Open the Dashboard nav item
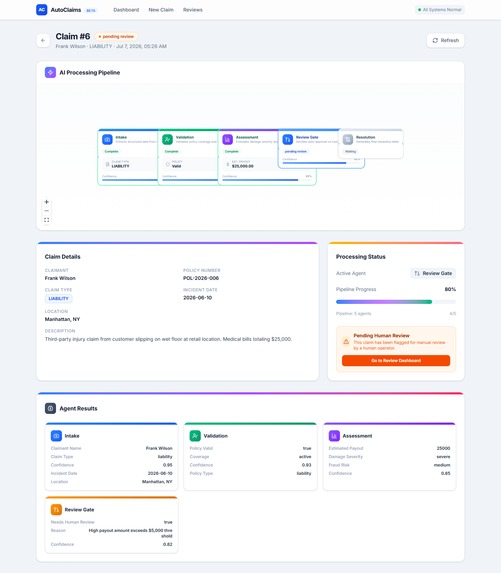The image size is (501, 573). [126, 10]
